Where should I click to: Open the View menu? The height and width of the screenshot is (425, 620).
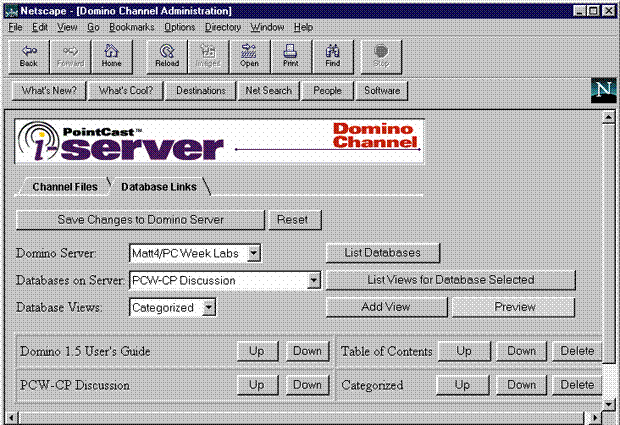(x=67, y=27)
